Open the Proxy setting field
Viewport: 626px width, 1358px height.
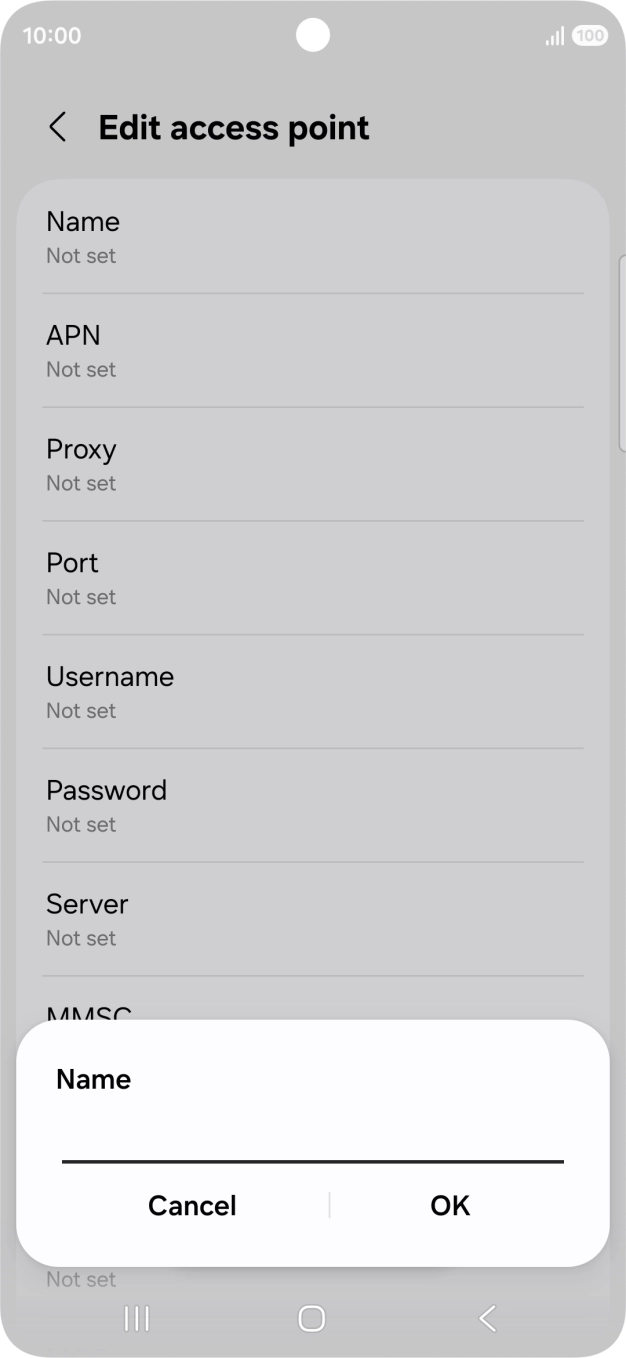313,464
